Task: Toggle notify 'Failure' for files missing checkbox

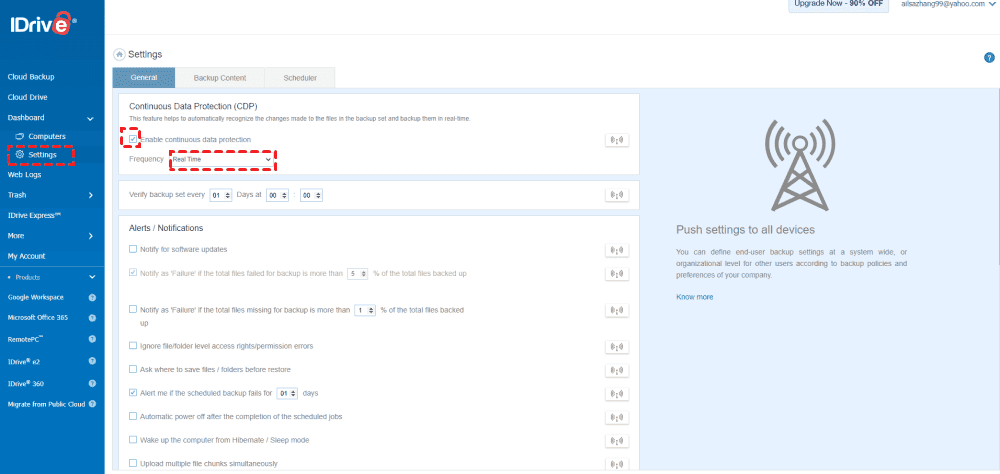Action: (x=133, y=309)
